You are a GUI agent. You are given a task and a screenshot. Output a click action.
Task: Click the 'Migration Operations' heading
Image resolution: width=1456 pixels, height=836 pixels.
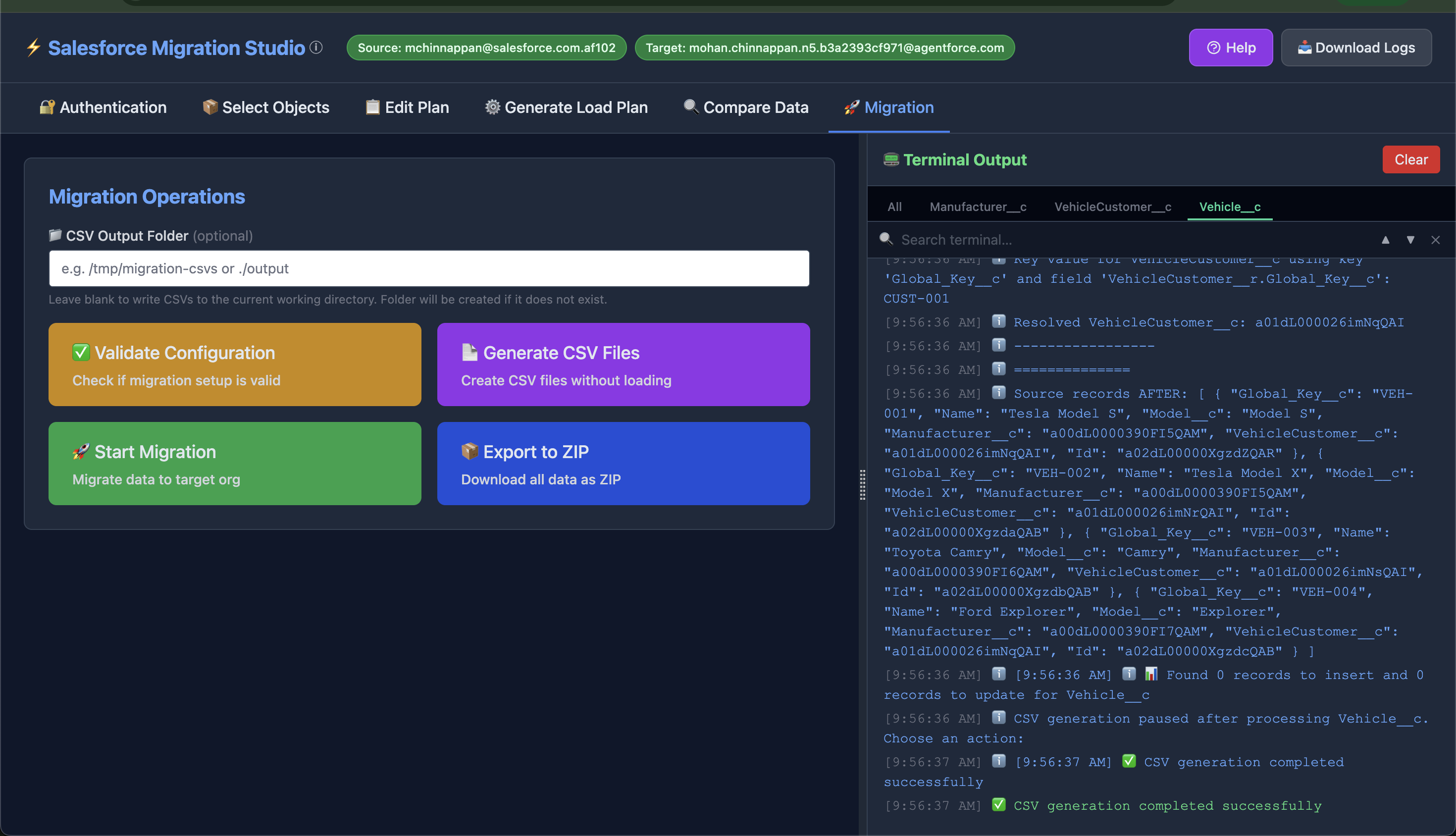pos(147,197)
